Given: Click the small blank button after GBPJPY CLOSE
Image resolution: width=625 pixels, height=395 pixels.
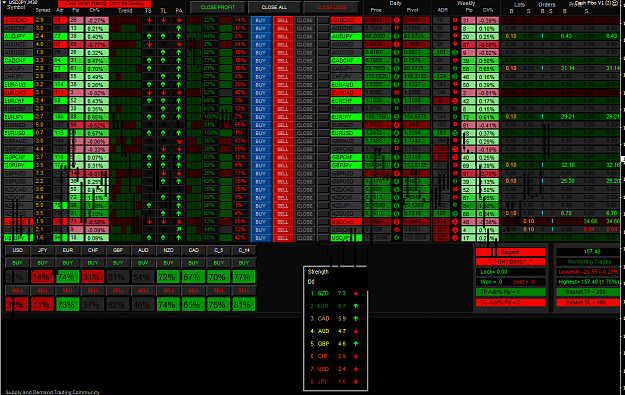Looking at the screenshot, I should 323,165.
